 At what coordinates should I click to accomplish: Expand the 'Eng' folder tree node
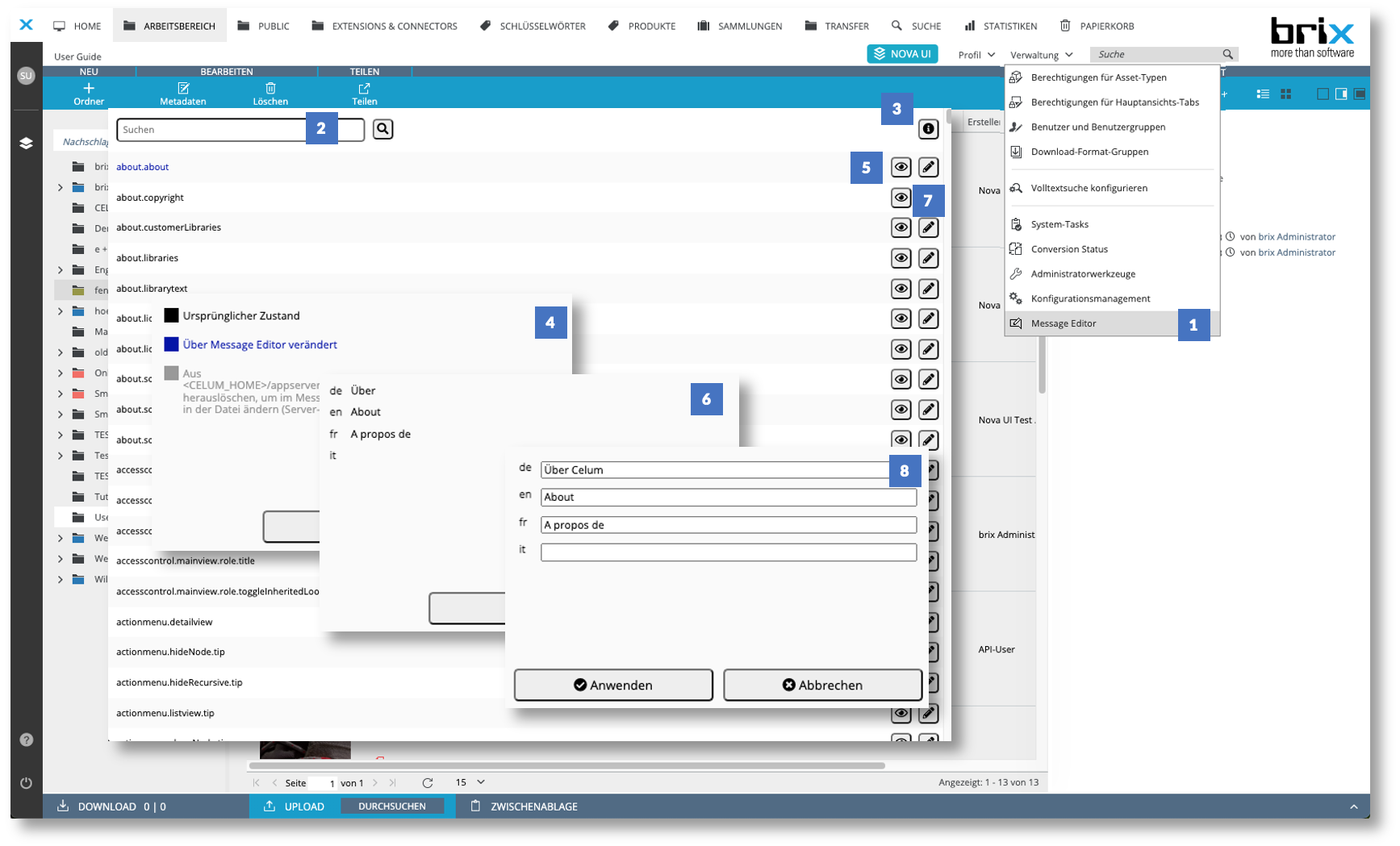(x=61, y=270)
